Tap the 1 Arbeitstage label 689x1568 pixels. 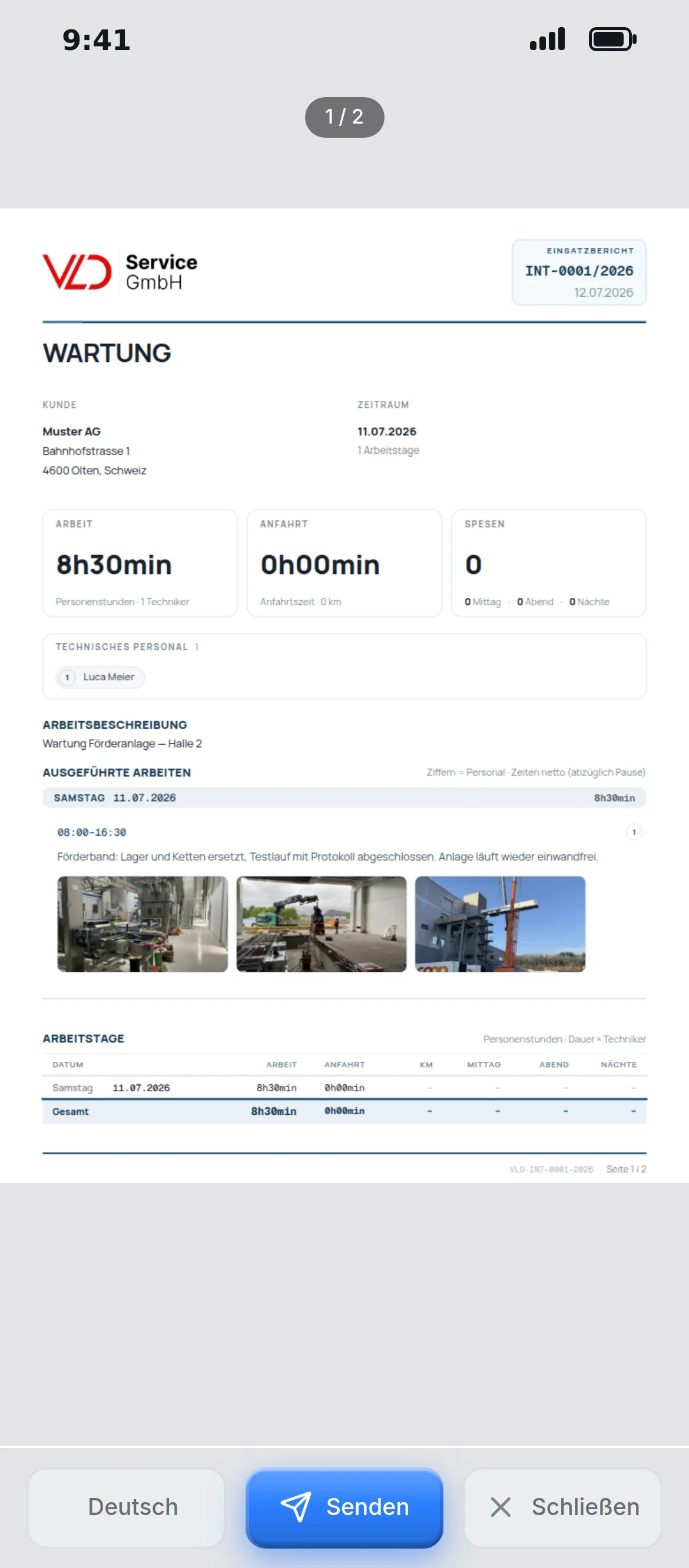point(388,450)
